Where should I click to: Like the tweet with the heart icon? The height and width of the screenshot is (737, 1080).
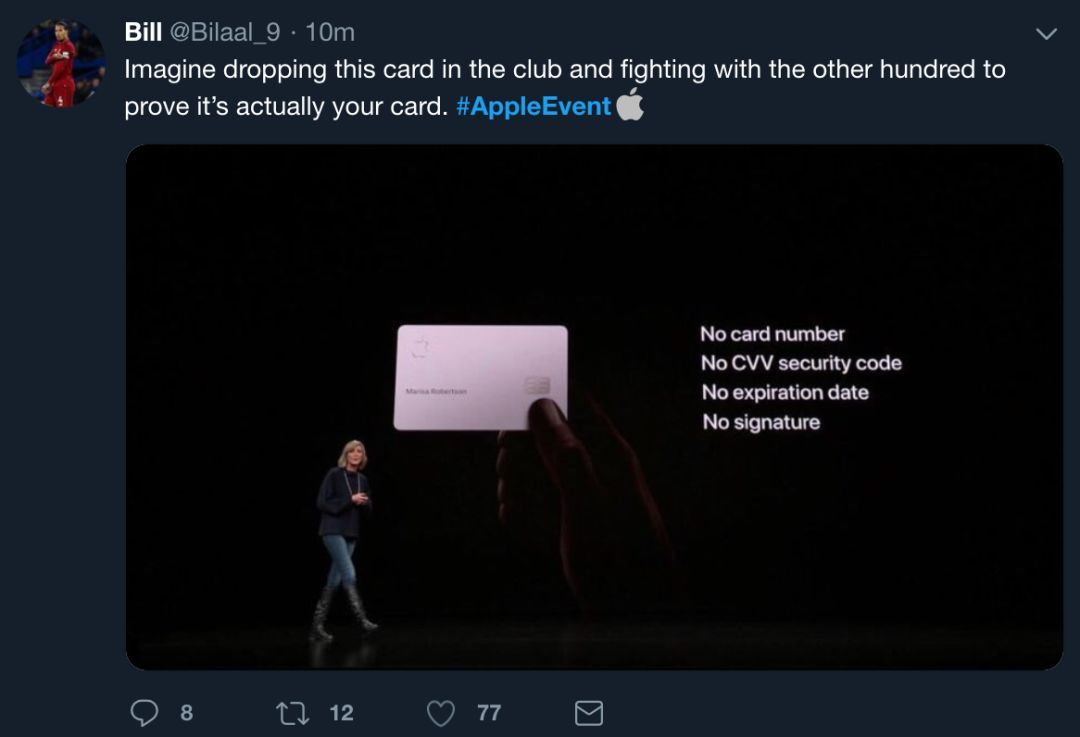441,713
